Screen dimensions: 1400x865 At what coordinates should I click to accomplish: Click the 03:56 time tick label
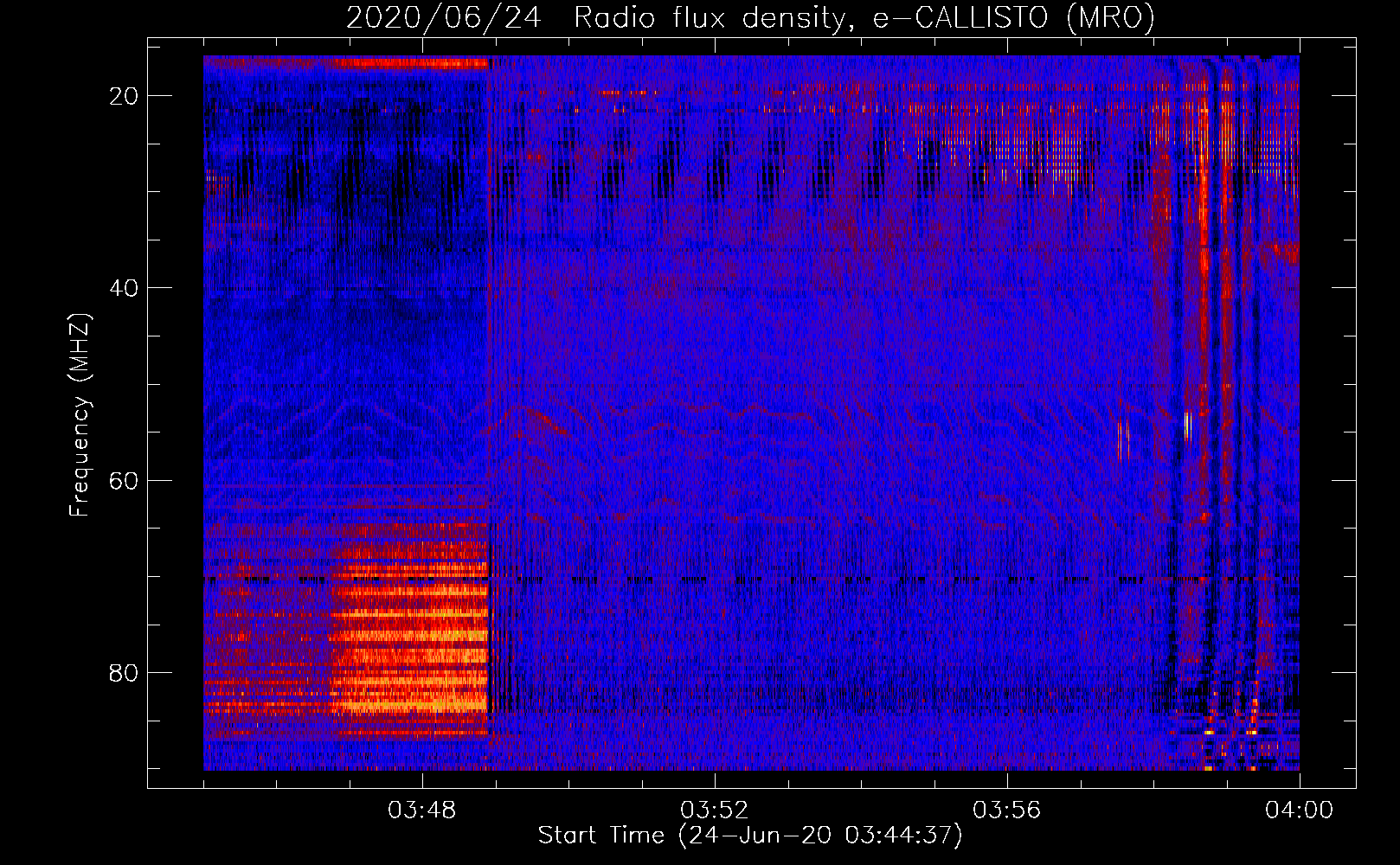pyautogui.click(x=1007, y=811)
